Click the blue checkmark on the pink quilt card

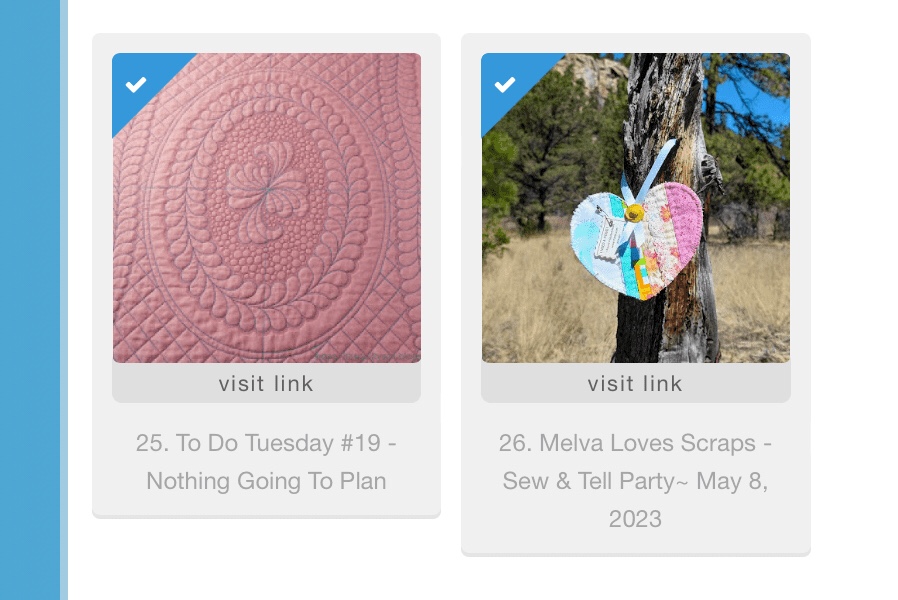[x=136, y=85]
